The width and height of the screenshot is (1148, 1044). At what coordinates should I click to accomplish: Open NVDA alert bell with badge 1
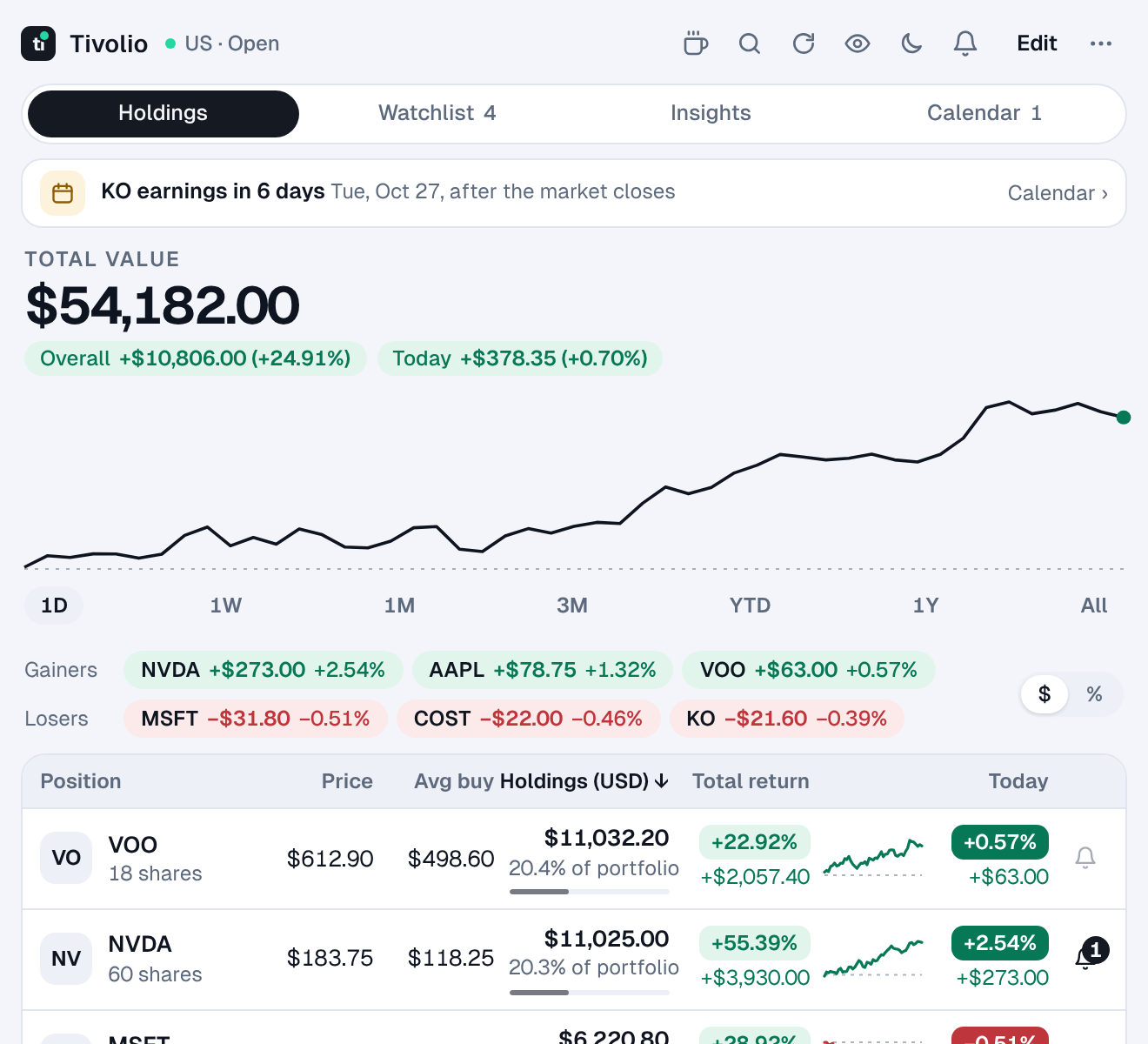[x=1087, y=955]
